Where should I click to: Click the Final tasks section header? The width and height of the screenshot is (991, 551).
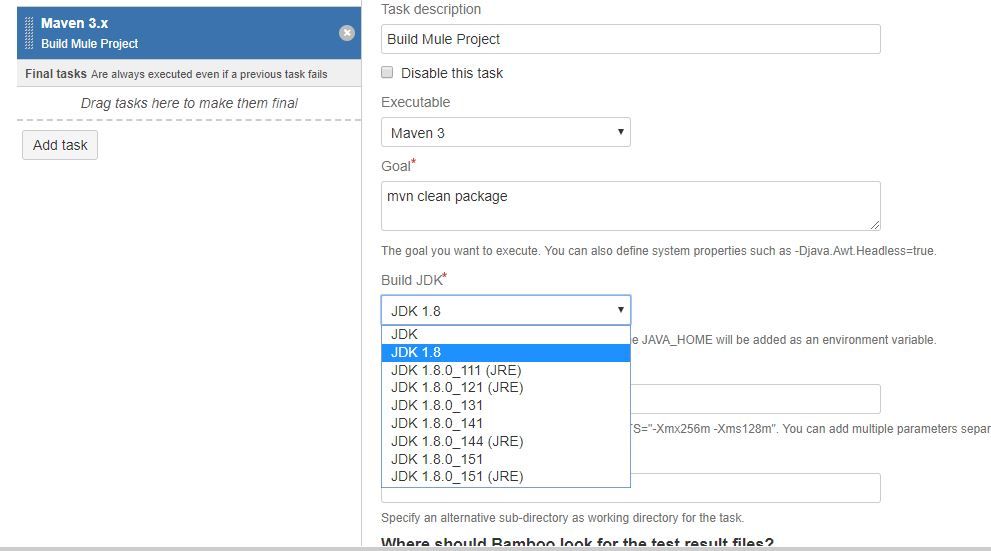[189, 73]
